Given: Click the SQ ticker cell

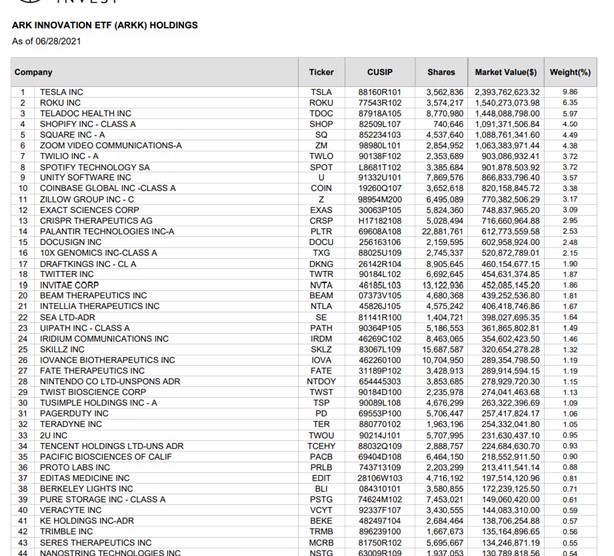Looking at the screenshot, I should tap(321, 135).
